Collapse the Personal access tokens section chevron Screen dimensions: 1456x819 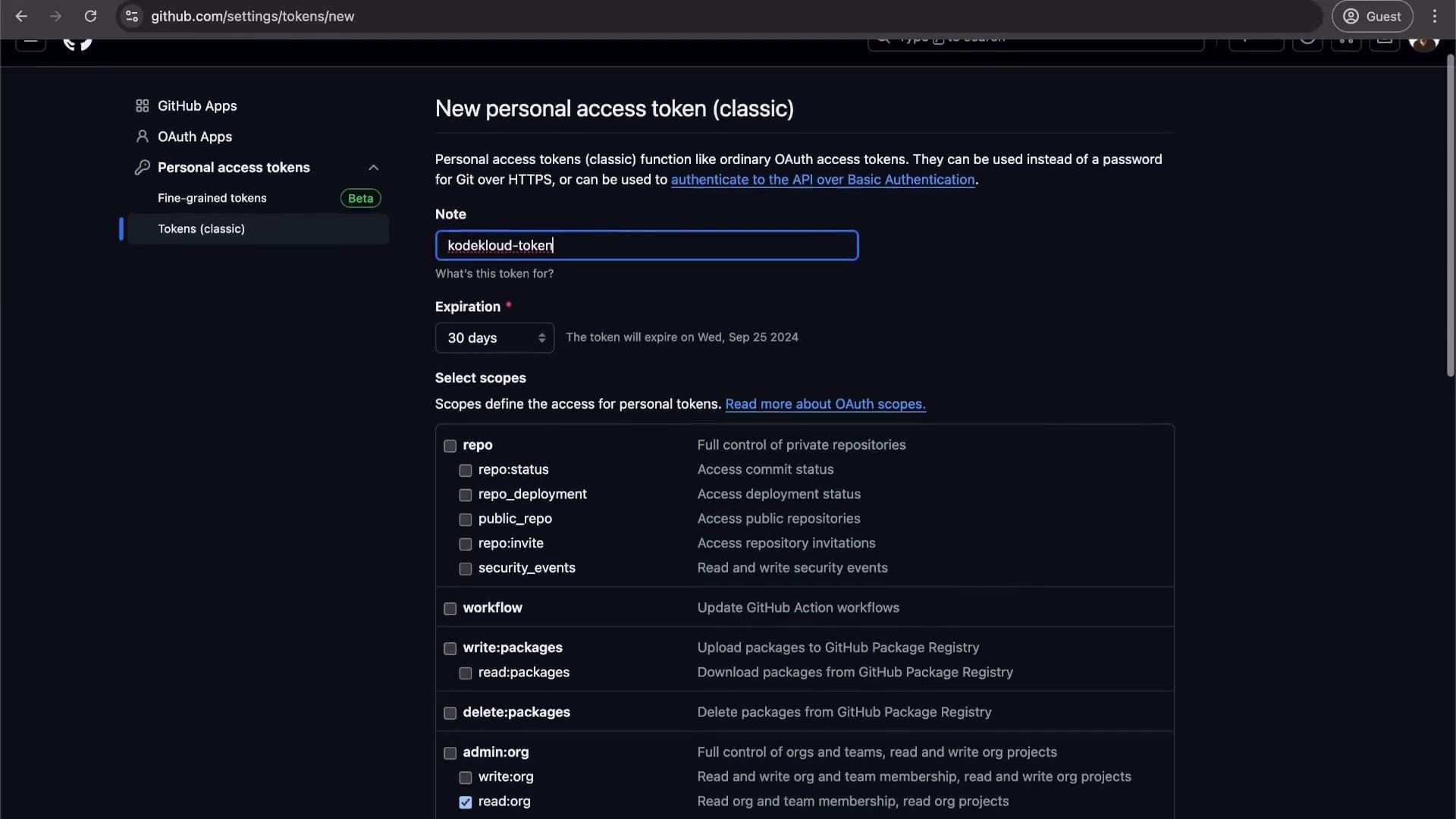373,168
